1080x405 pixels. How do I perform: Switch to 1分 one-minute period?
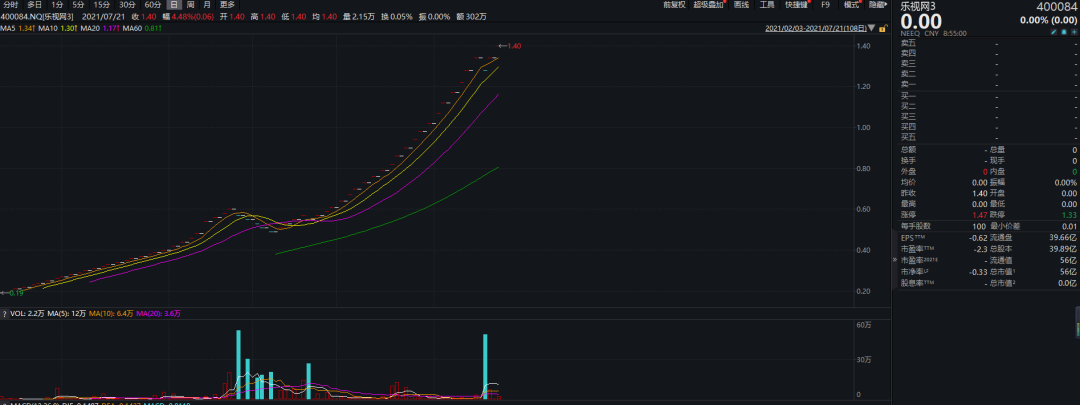click(x=57, y=5)
